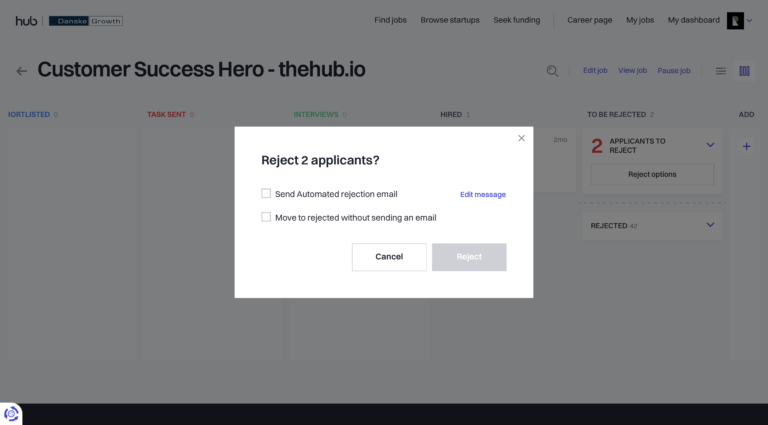Switch to list view icon
This screenshot has width=768, height=425.
coord(721,71)
